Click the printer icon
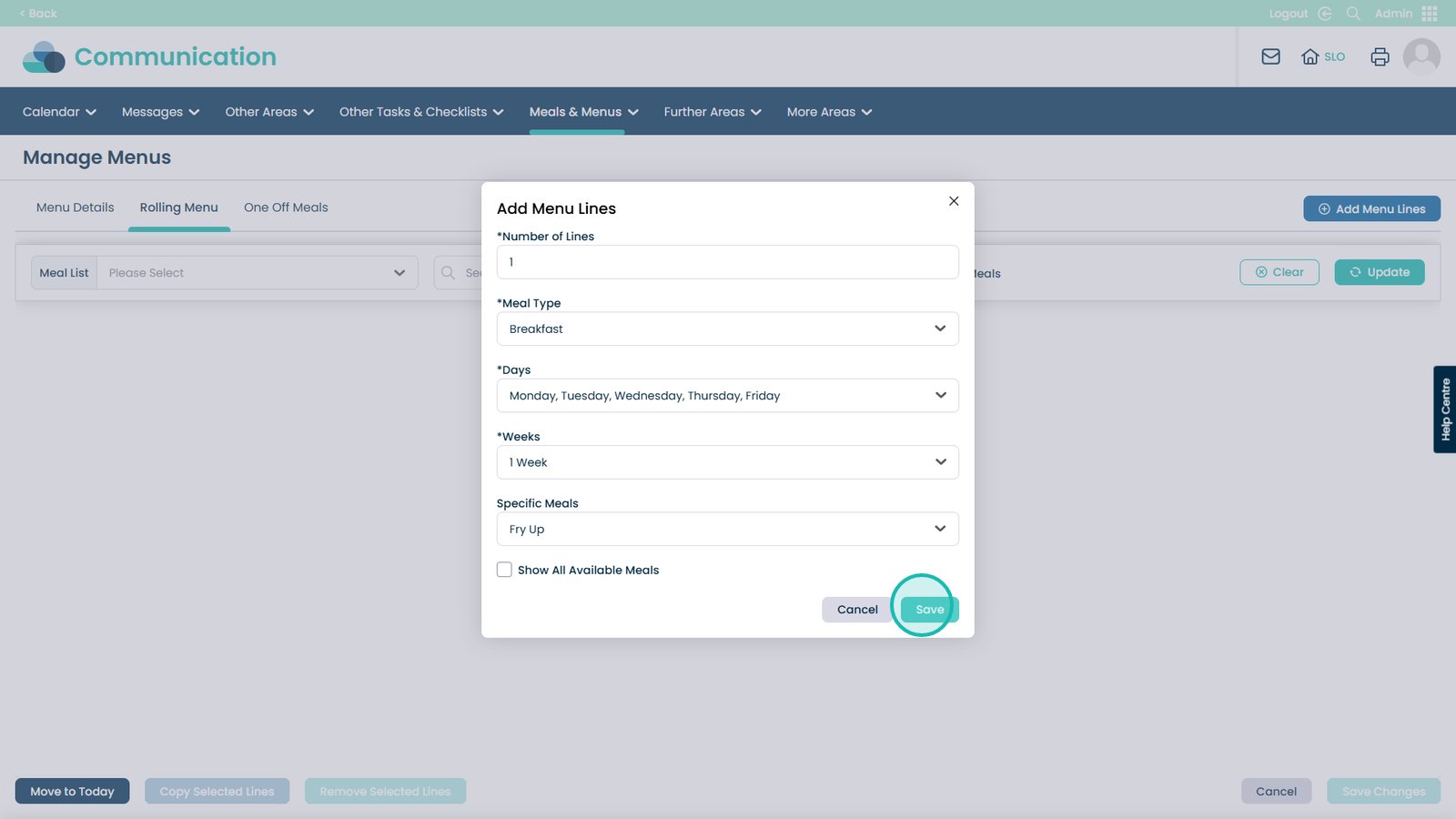This screenshot has width=1456, height=819. 1380,56
